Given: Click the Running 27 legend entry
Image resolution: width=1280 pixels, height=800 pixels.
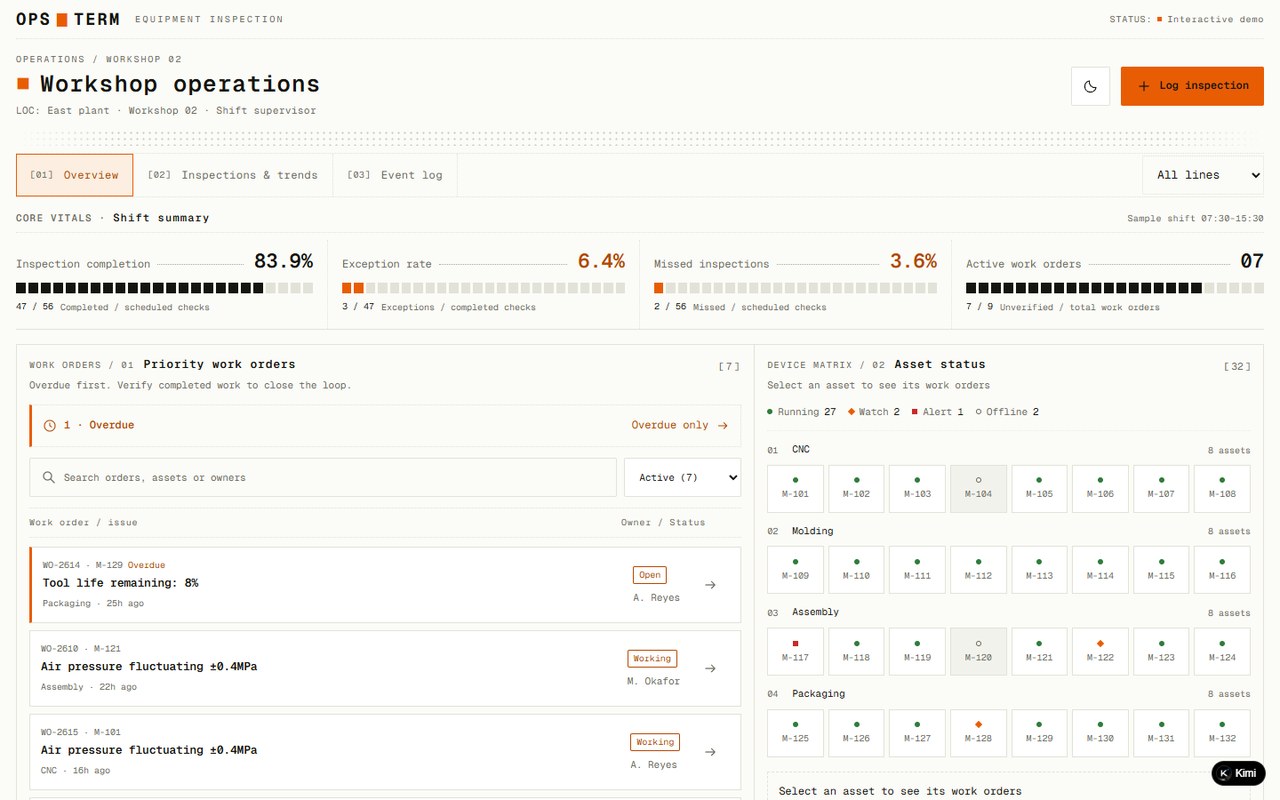Looking at the screenshot, I should coord(801,412).
